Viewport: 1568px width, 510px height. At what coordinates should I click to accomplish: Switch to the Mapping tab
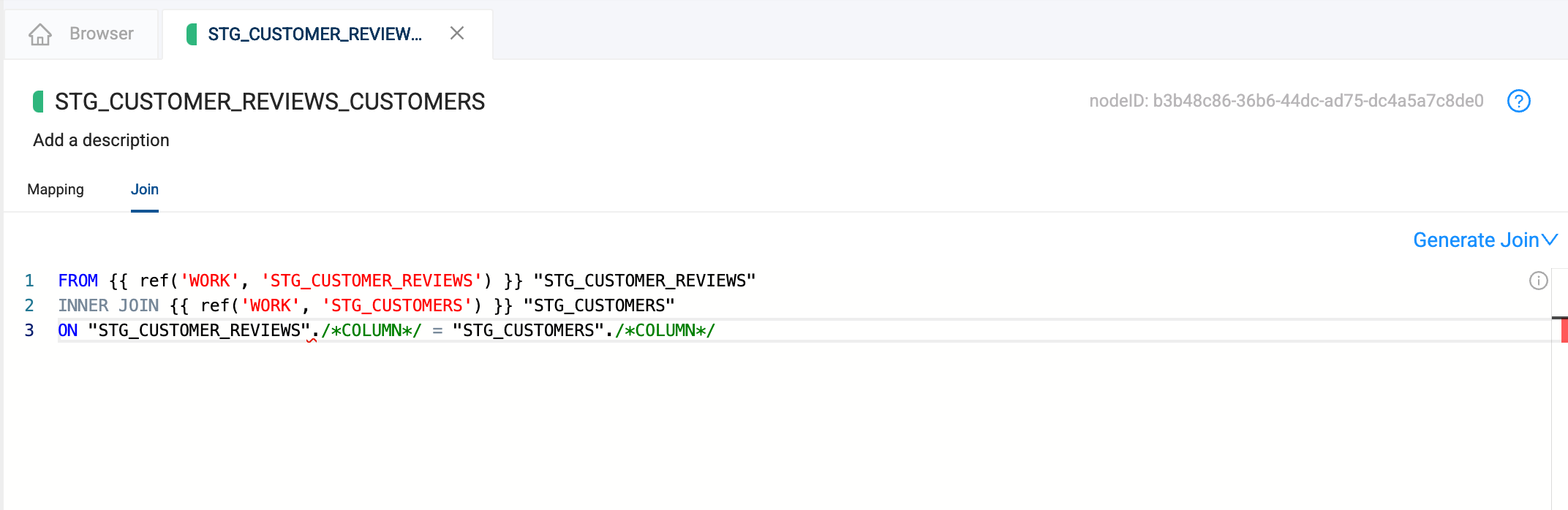pyautogui.click(x=56, y=189)
